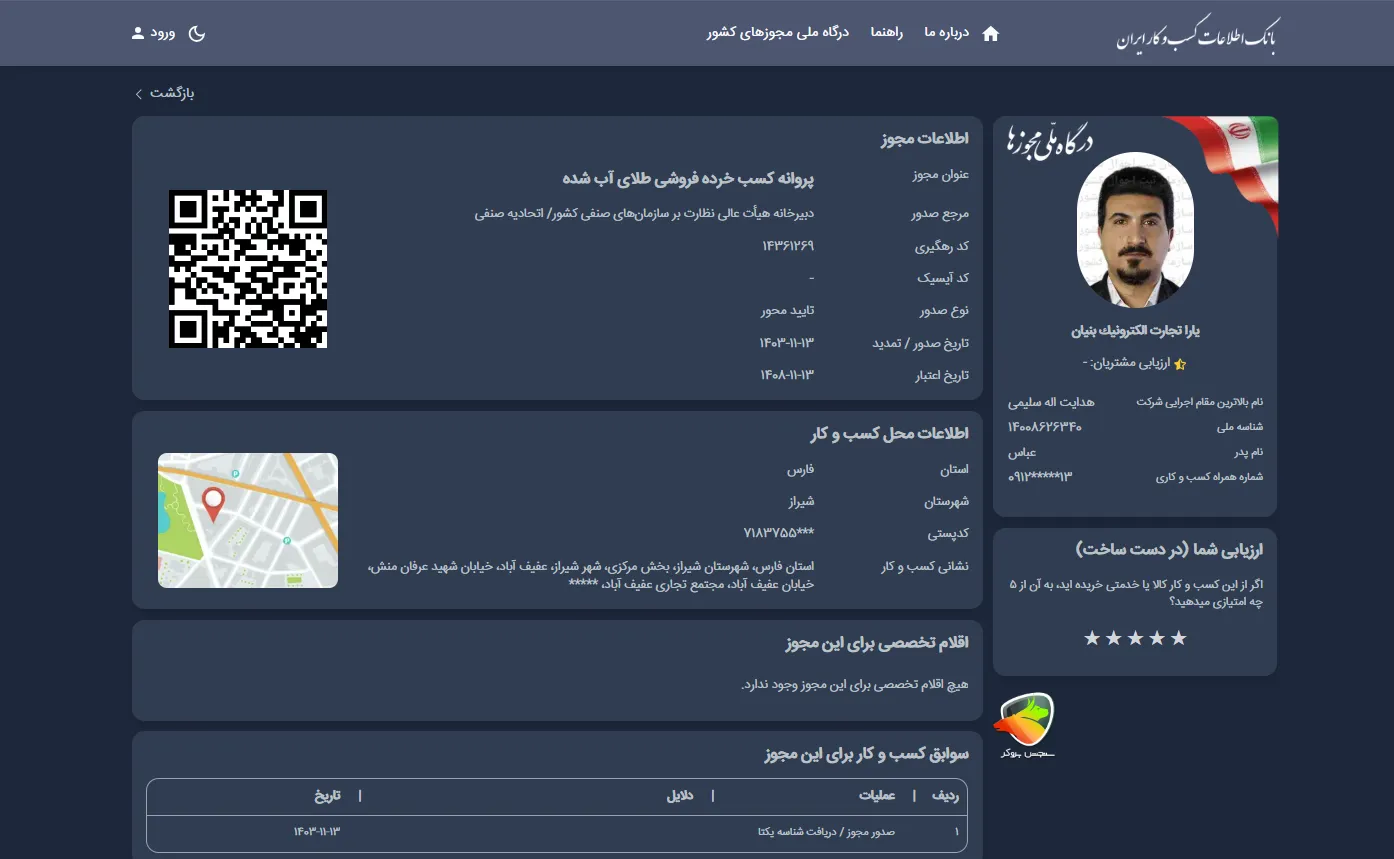Click the chevron next to بازگشت
The width and height of the screenshot is (1394, 859).
(x=138, y=93)
